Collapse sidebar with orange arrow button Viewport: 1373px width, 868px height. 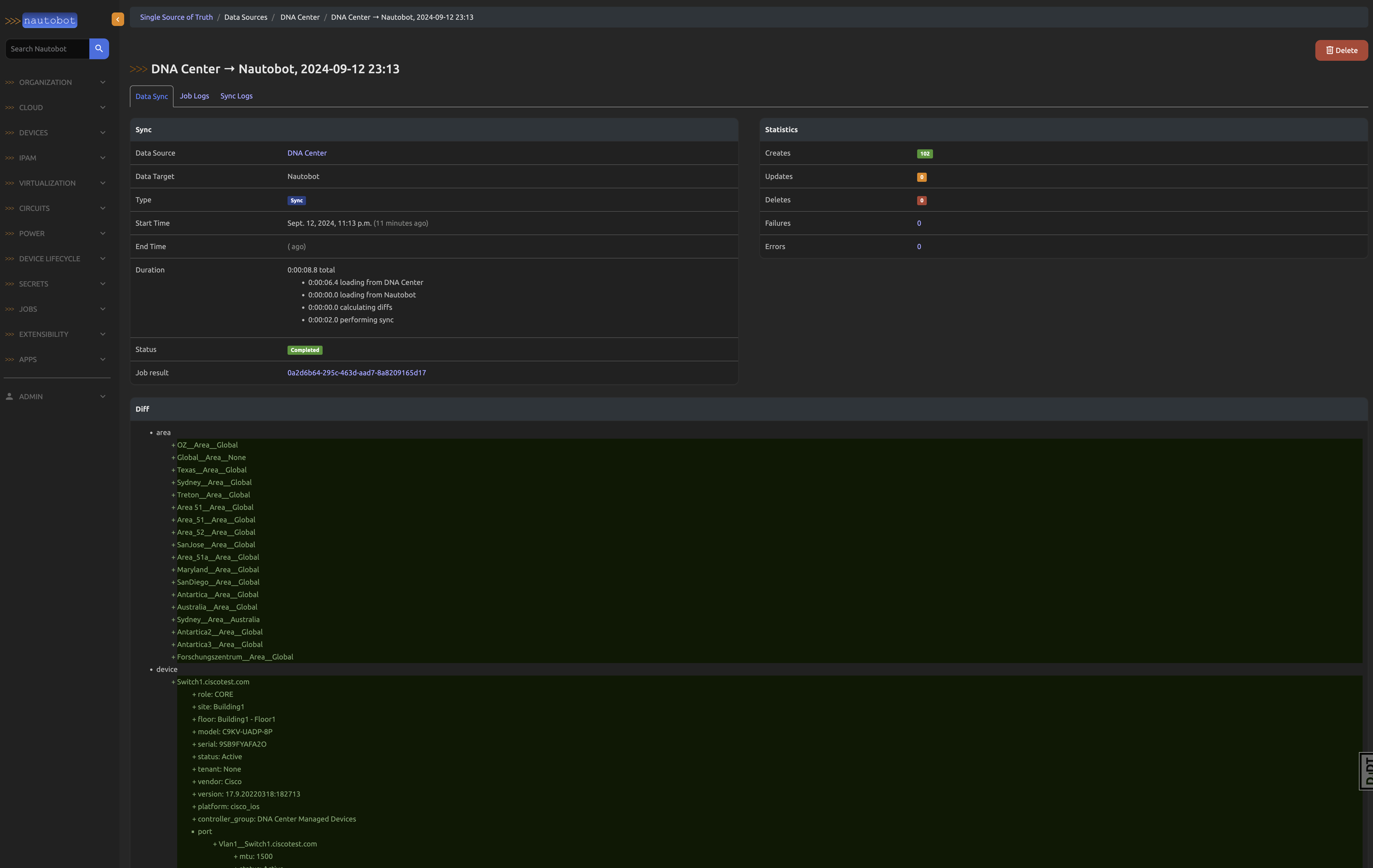[117, 19]
